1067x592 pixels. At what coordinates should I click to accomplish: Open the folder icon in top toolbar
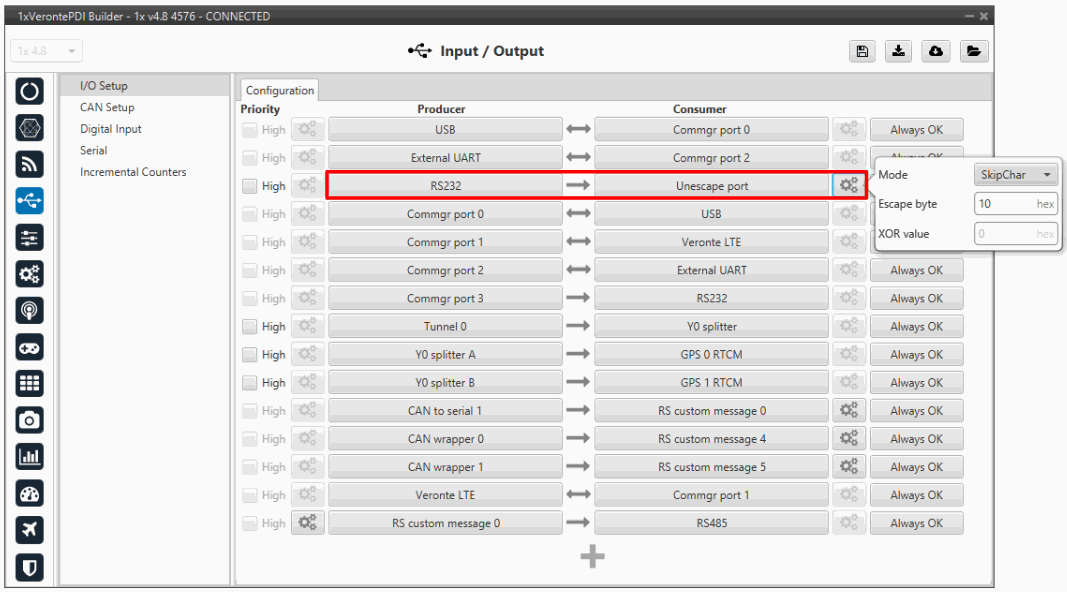click(974, 52)
